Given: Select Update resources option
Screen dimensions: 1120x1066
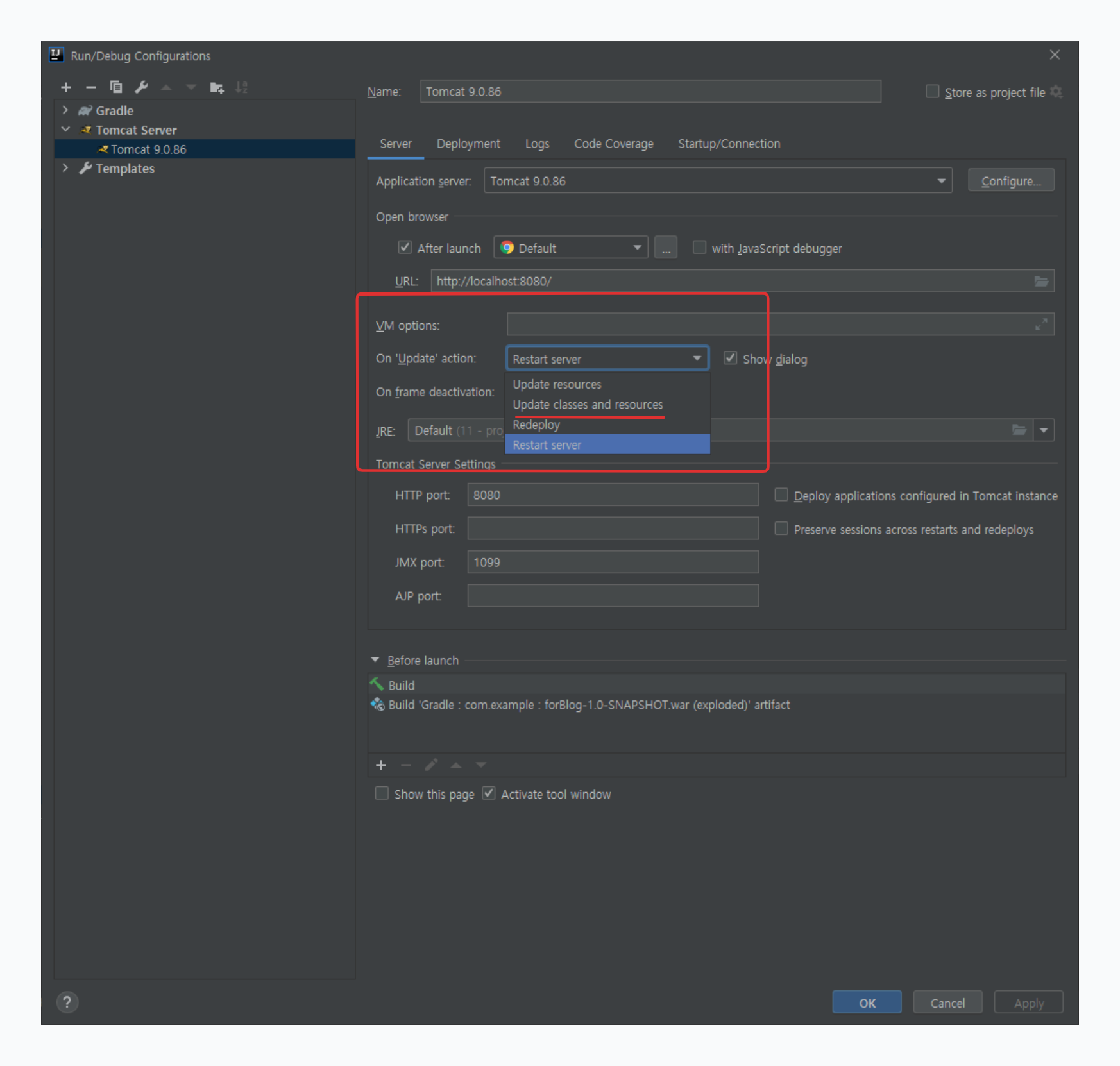Looking at the screenshot, I should pos(607,384).
